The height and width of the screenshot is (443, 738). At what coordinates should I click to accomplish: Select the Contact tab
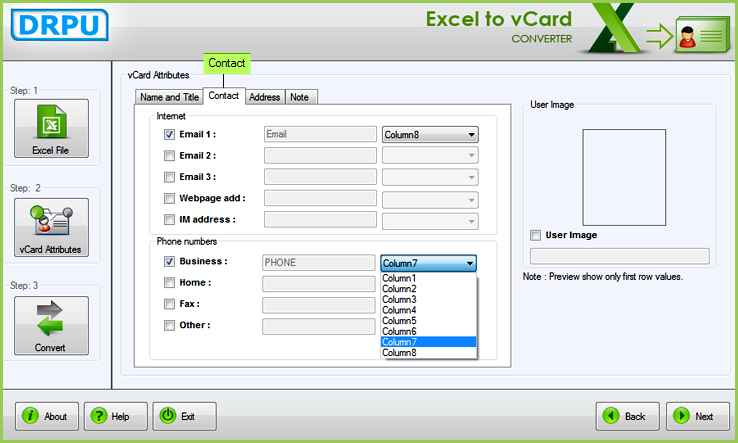(224, 96)
